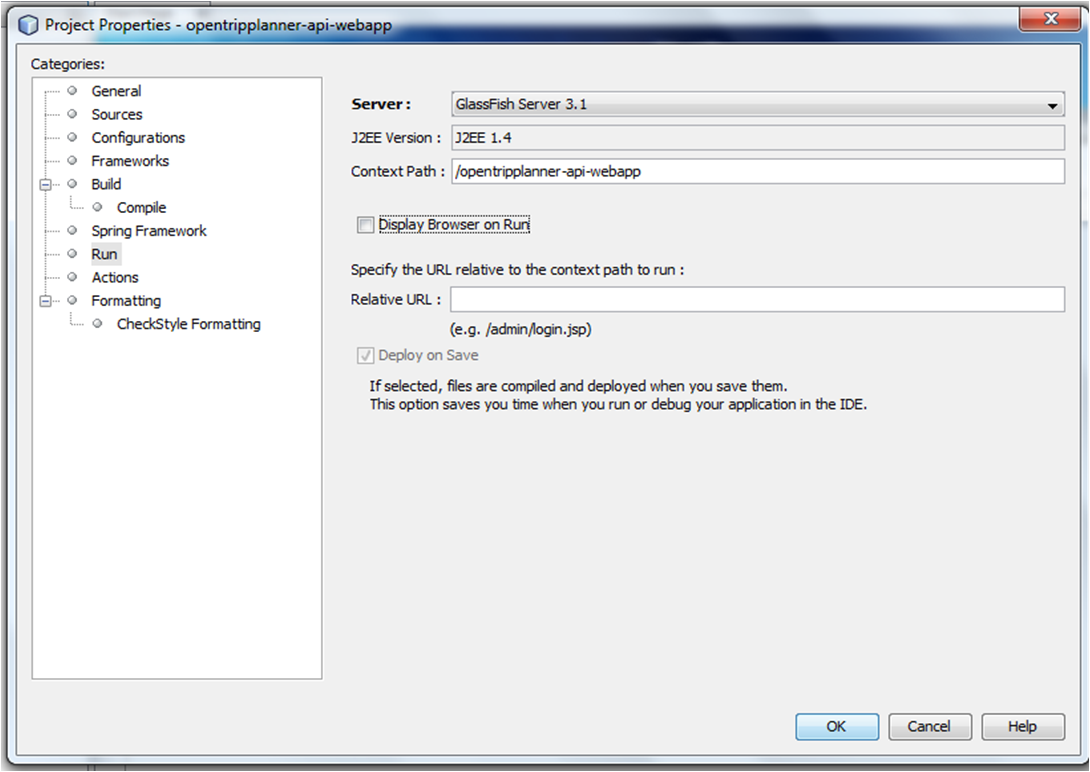
Task: Click the Context Path text field
Action: (x=757, y=171)
